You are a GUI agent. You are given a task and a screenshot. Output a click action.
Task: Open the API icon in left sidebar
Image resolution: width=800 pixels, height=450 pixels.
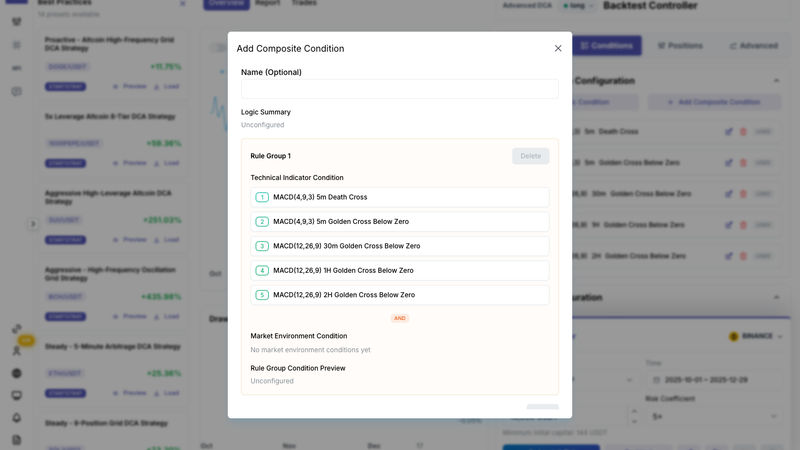tap(16, 68)
